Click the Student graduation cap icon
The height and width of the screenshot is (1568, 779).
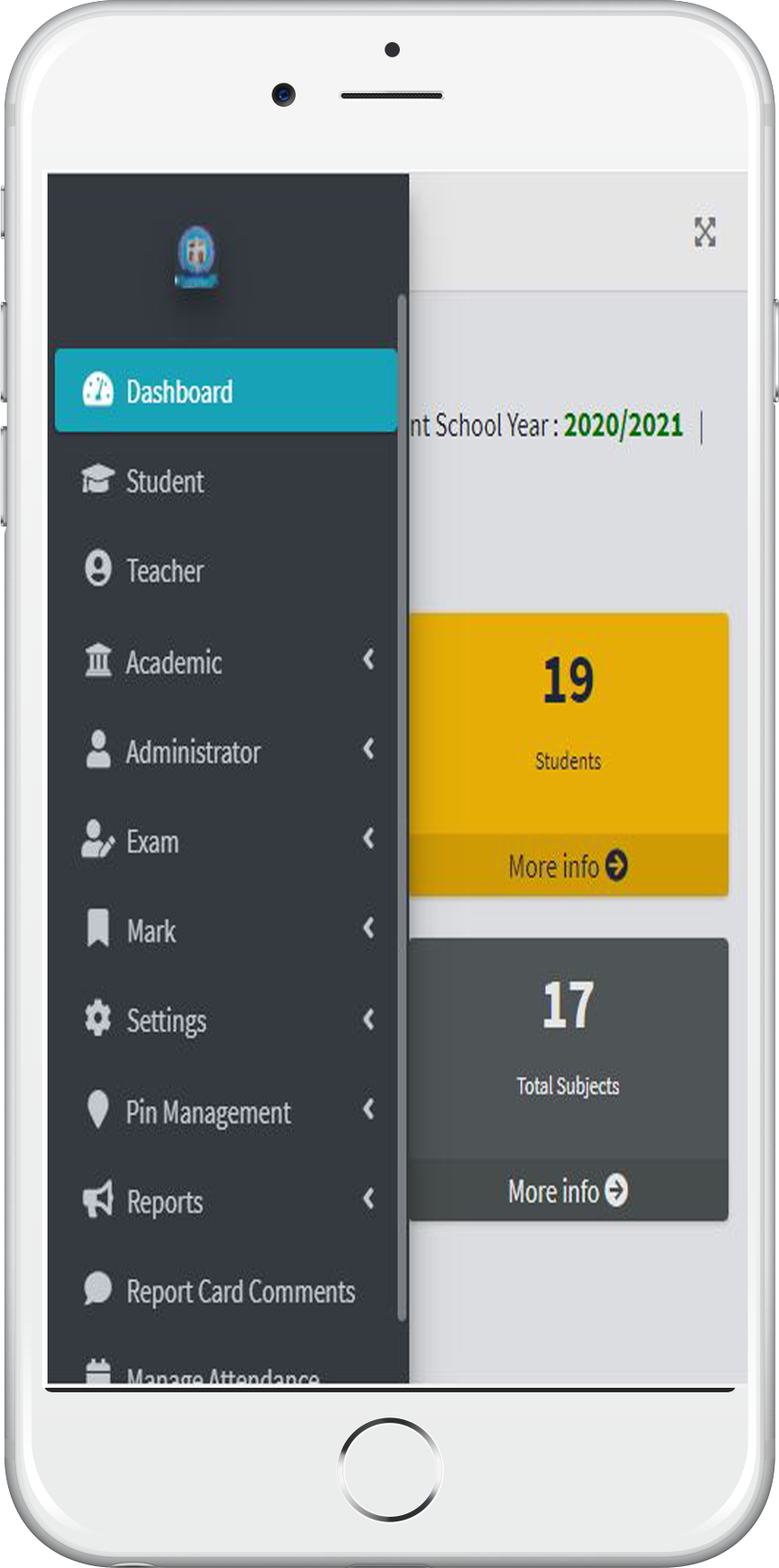click(98, 481)
